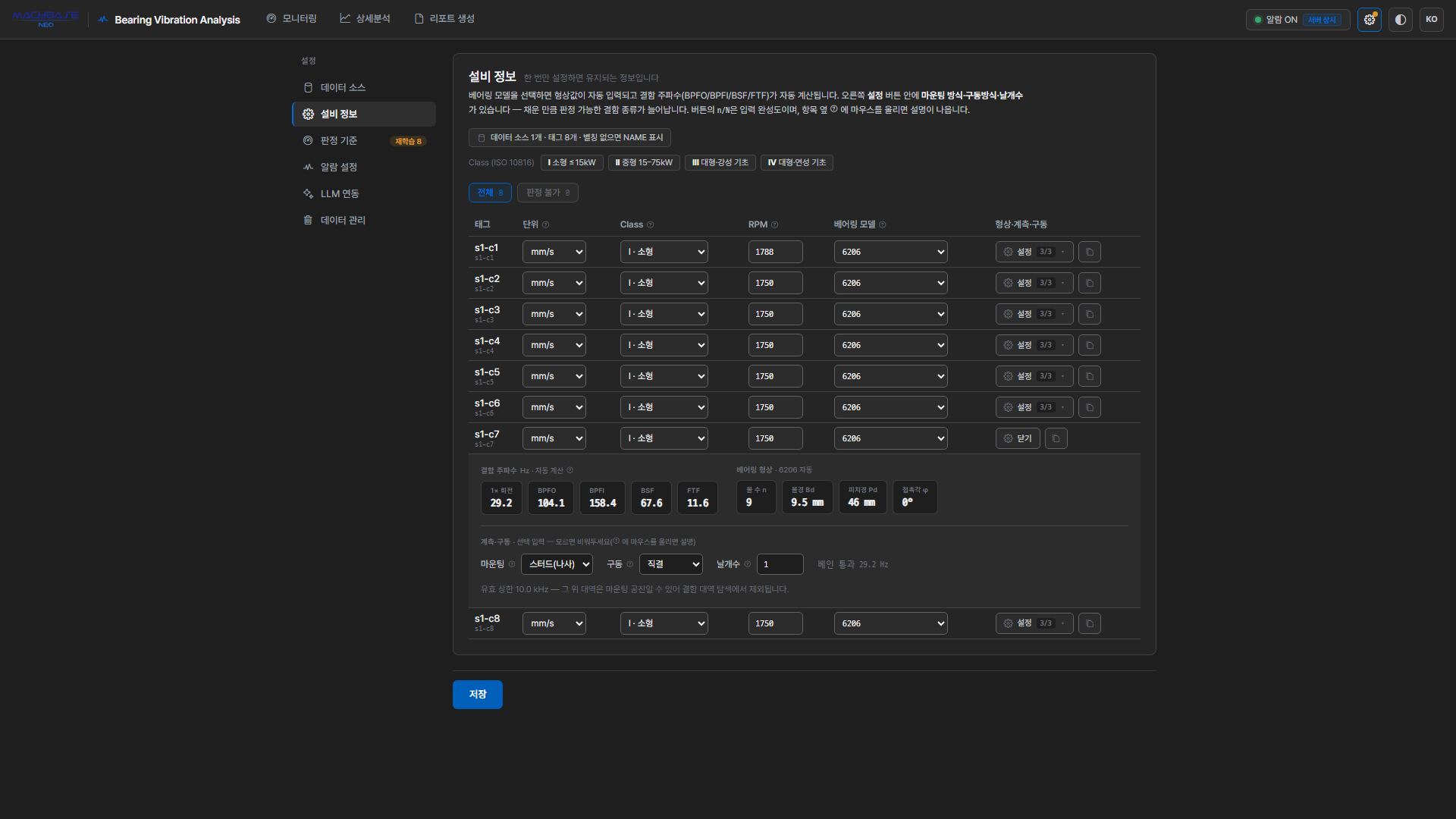Select the 판정 불가 0 filter chip
The height and width of the screenshot is (819, 1456).
pyautogui.click(x=548, y=193)
